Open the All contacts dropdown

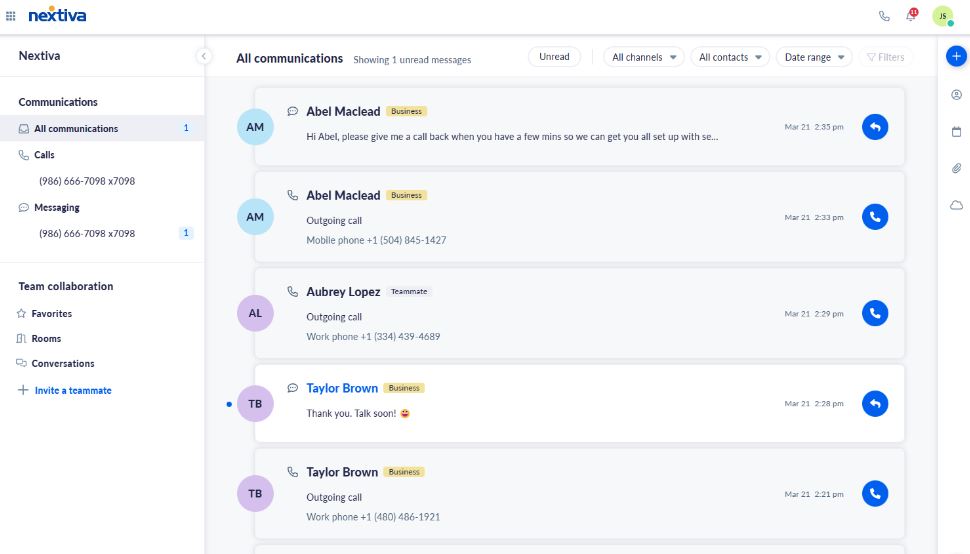(730, 57)
